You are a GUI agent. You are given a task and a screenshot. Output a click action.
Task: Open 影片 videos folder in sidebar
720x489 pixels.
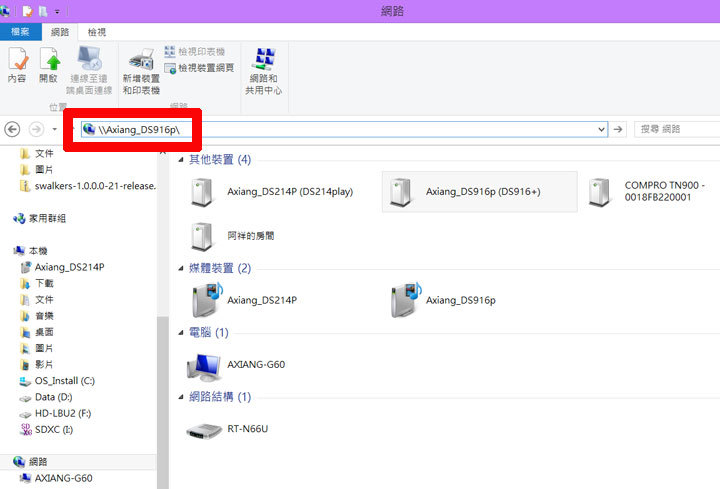[37, 365]
